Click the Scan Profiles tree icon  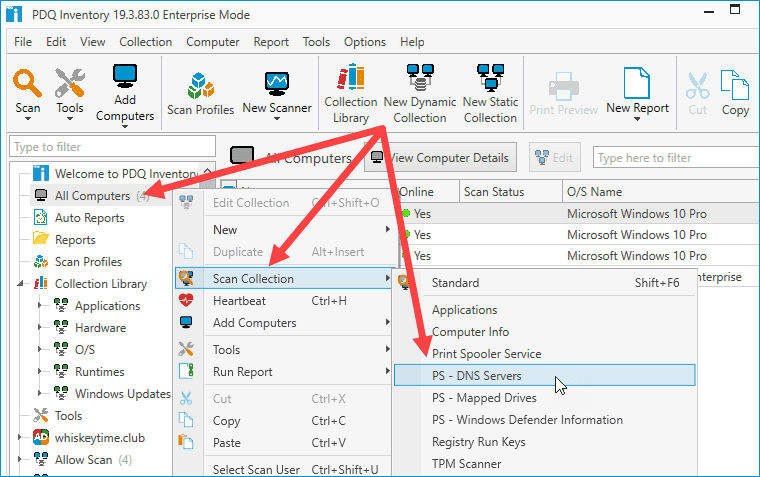coord(41,261)
